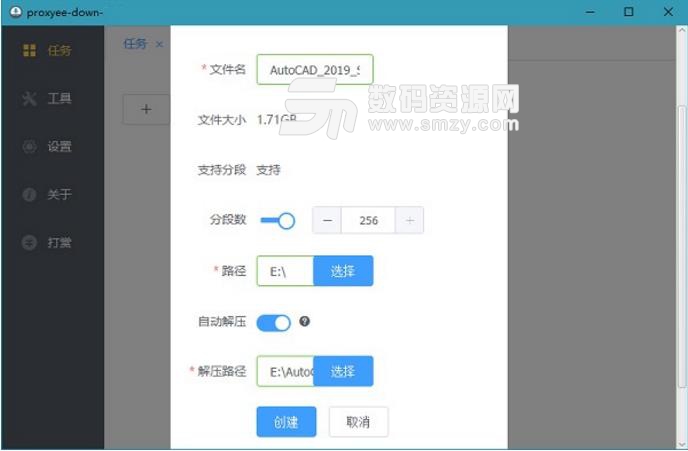This screenshot has width=688, height=451.
Task: Click the 解压路径 input field
Action: click(x=285, y=372)
